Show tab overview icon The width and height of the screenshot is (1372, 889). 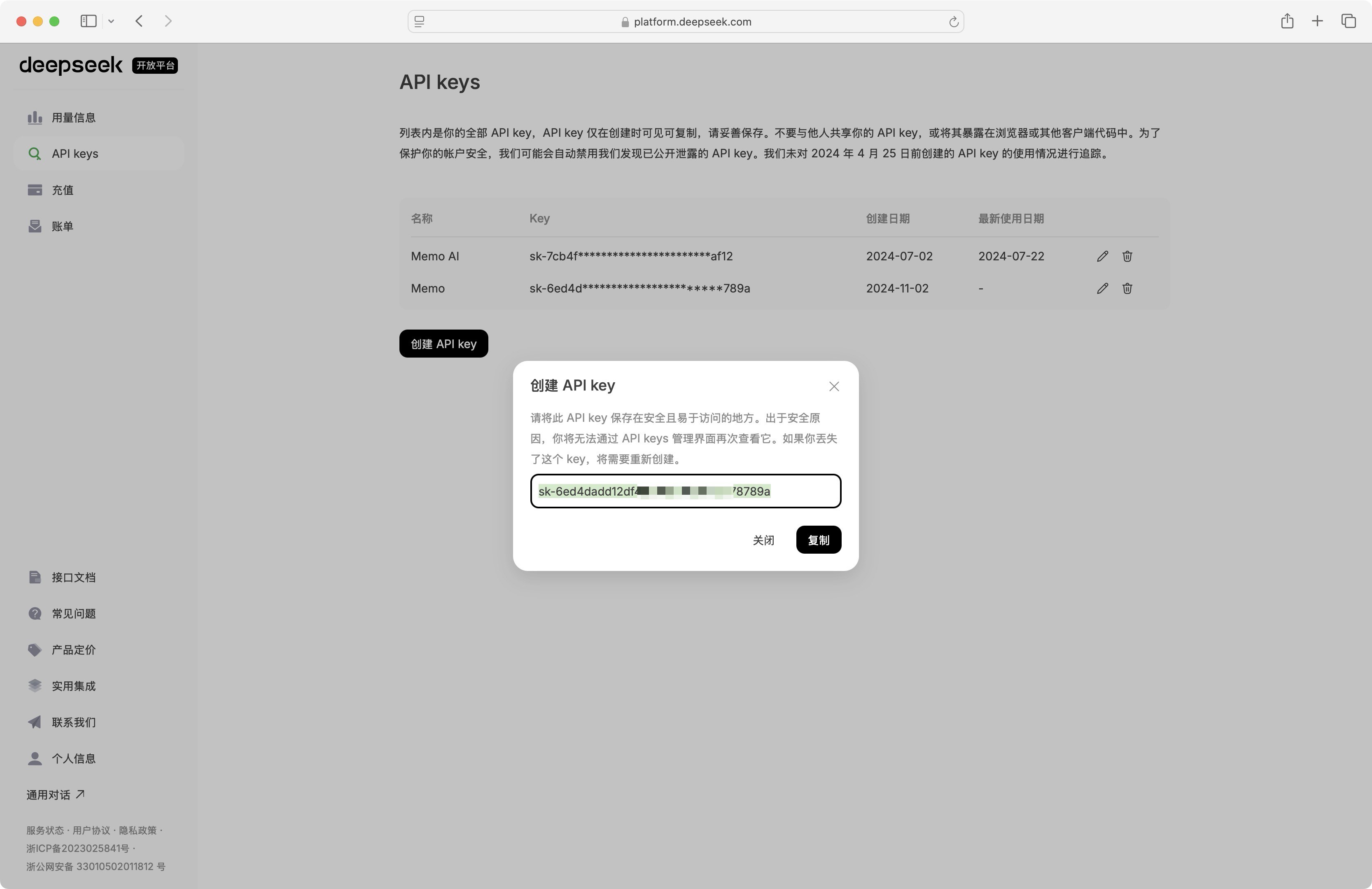click(x=1349, y=21)
